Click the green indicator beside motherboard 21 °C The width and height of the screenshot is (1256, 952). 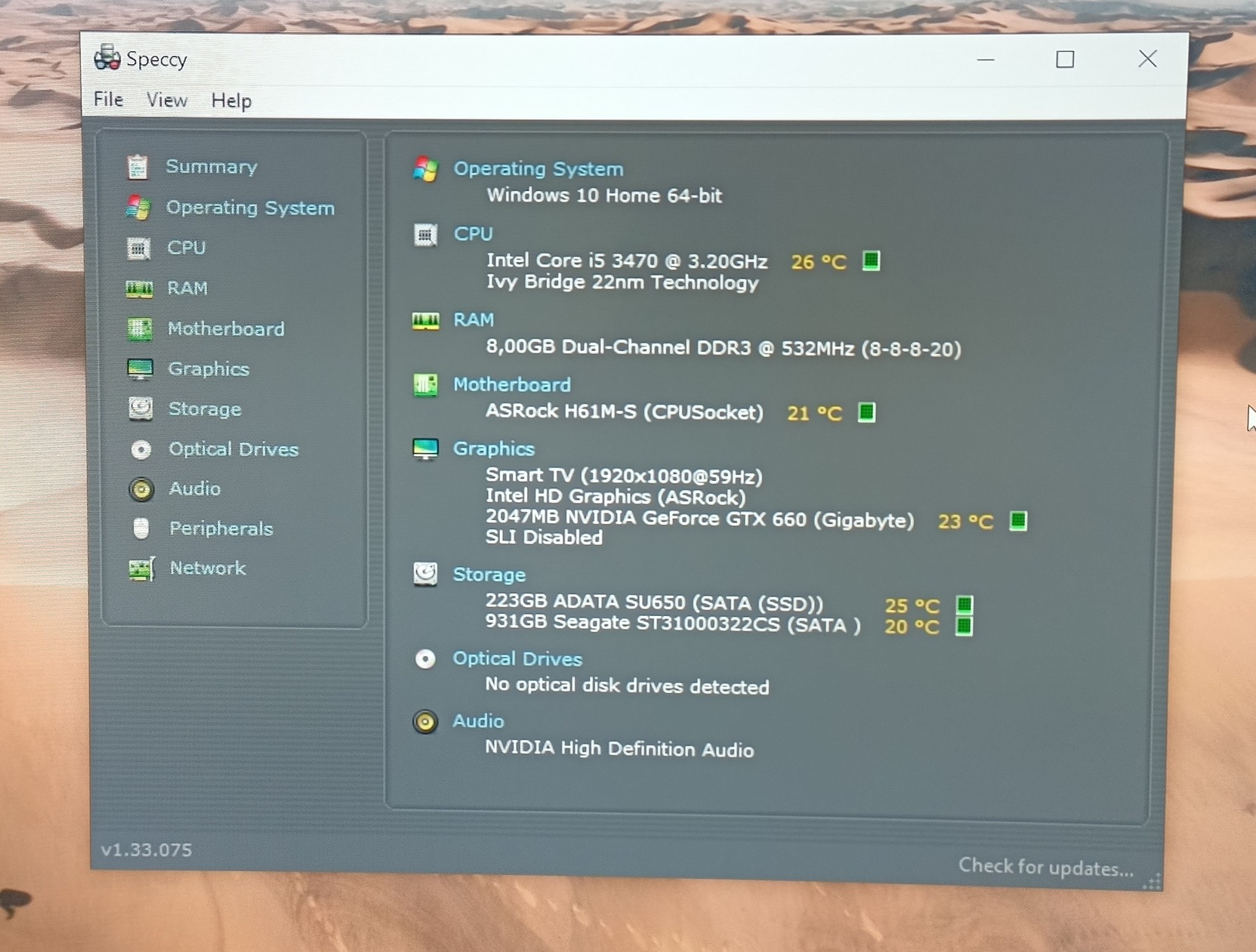866,412
